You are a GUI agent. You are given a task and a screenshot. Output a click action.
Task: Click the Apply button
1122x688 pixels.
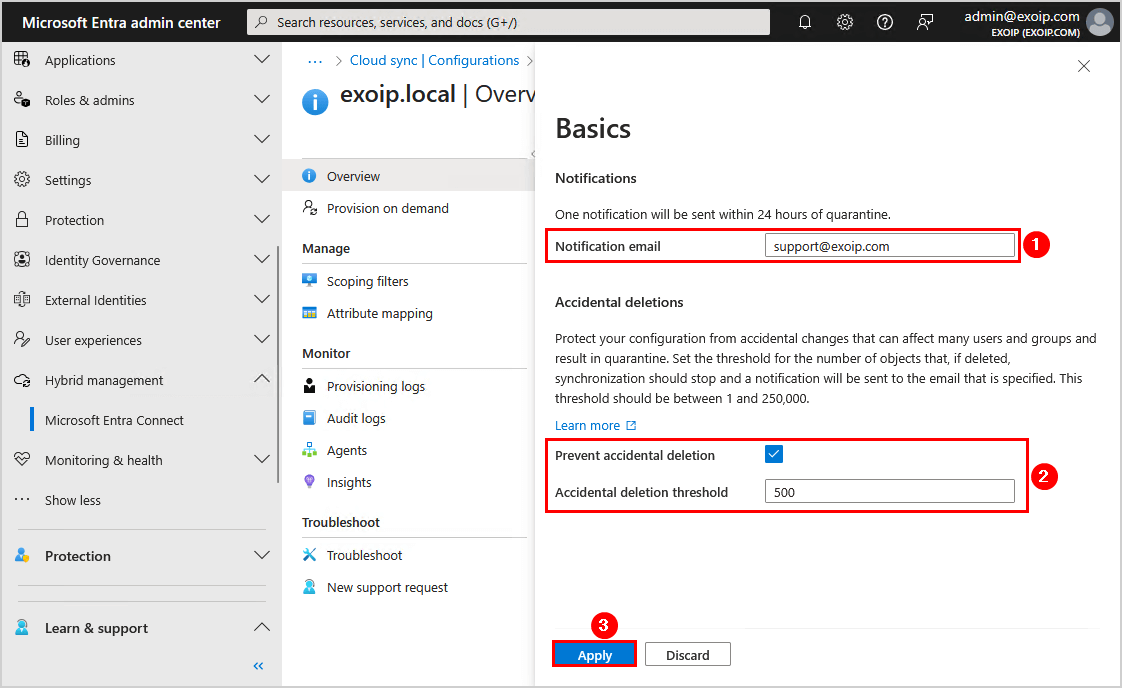(x=595, y=654)
